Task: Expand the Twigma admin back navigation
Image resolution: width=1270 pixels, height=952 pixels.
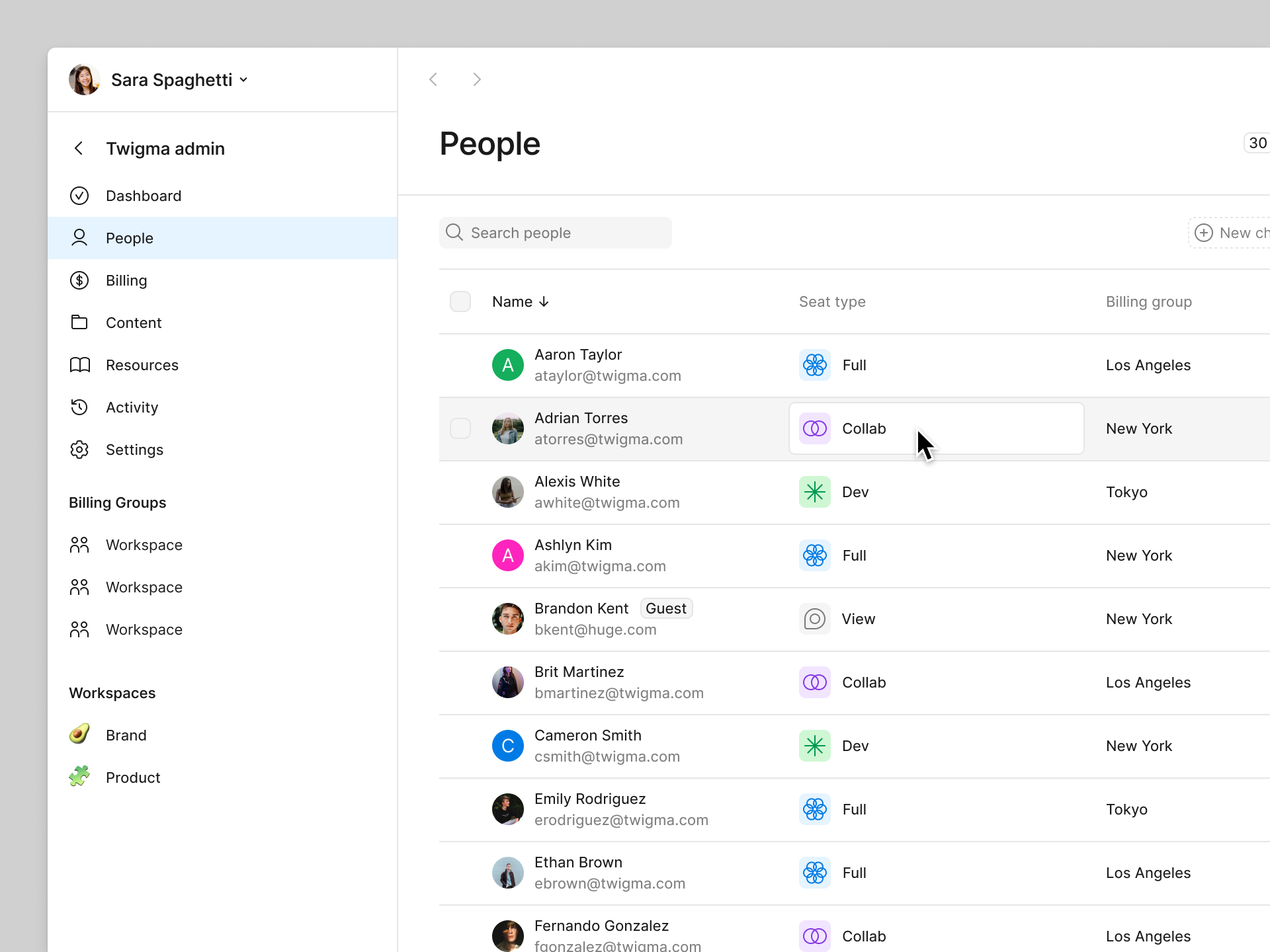Action: click(79, 148)
